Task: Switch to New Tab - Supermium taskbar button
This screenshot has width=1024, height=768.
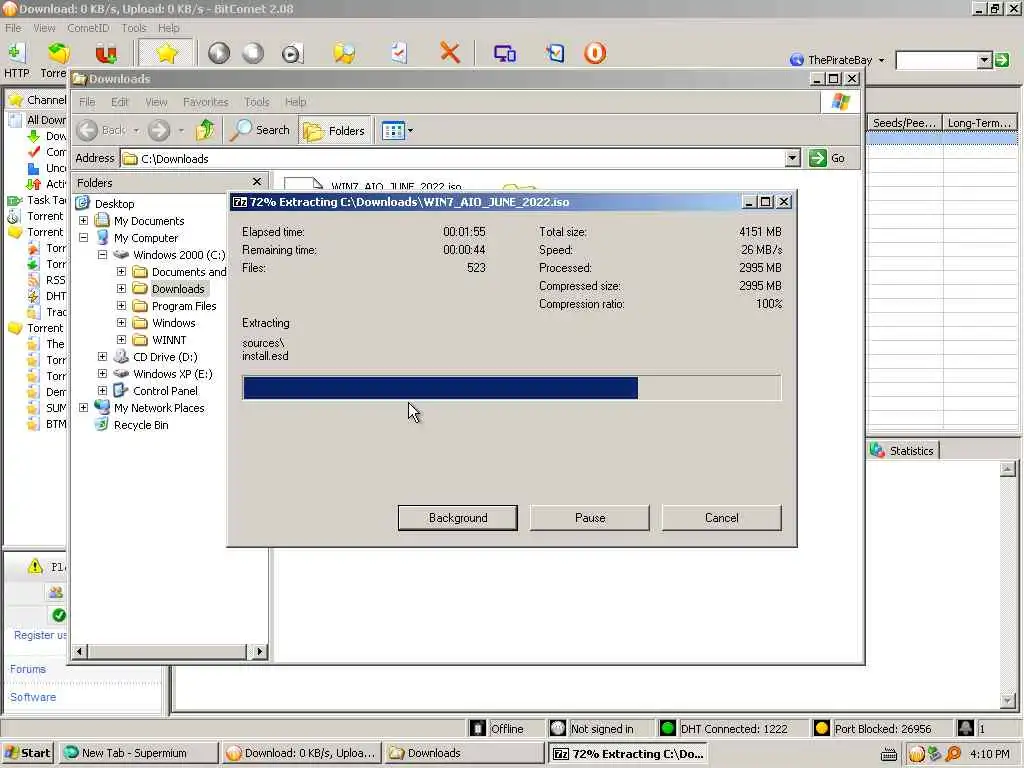Action: tap(138, 754)
